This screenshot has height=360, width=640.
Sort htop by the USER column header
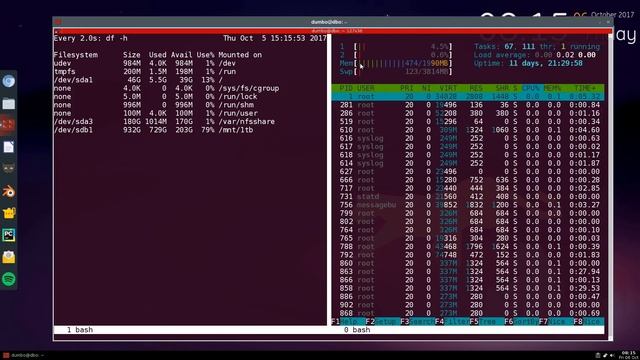pyautogui.click(x=366, y=88)
